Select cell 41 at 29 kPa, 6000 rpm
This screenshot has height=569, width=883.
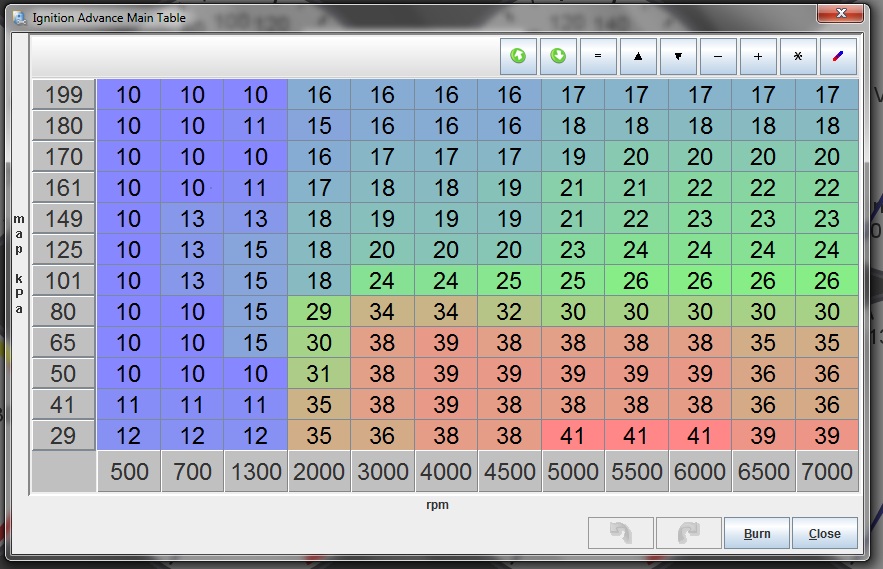click(x=701, y=435)
